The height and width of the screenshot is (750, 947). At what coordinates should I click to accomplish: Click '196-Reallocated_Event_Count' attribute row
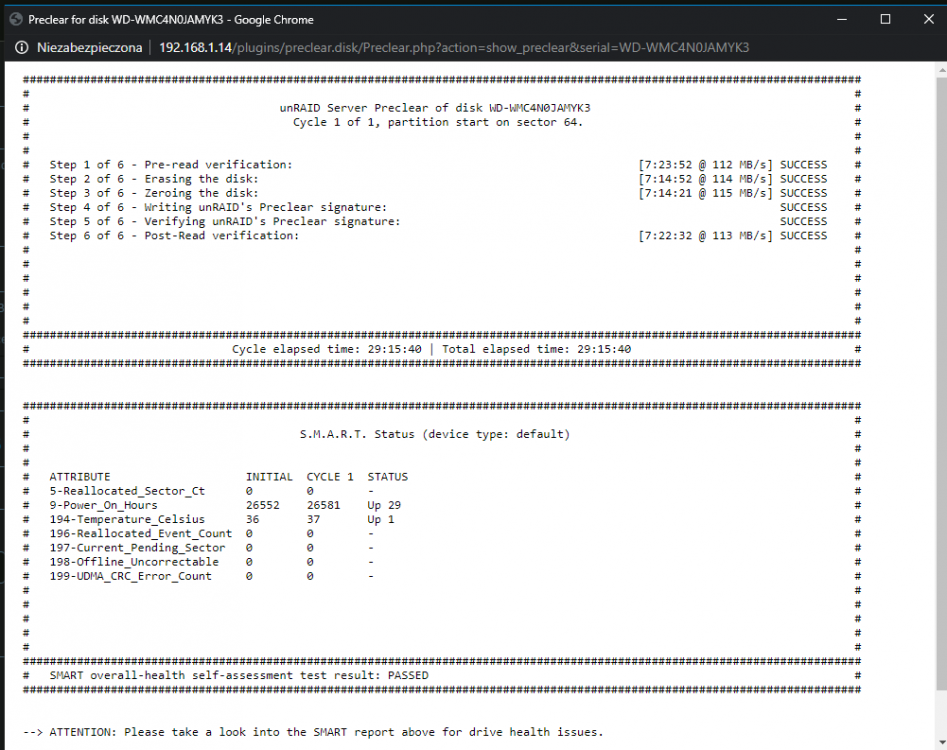coord(141,534)
